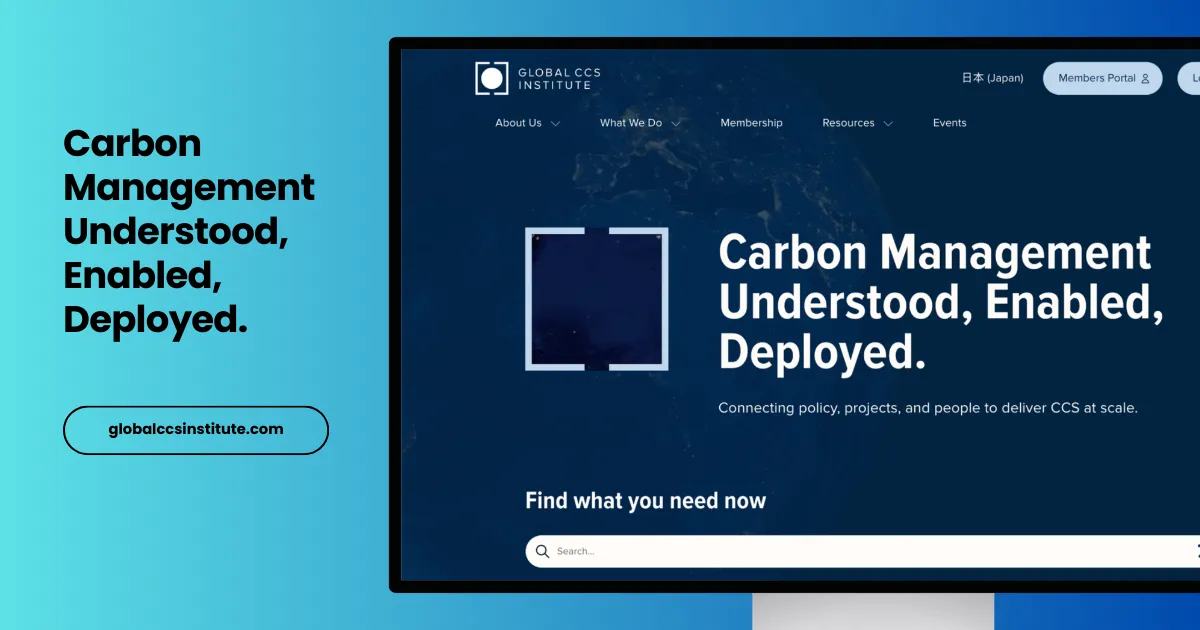The image size is (1200, 630).
Task: Click the dark blue hero image square
Action: [597, 299]
